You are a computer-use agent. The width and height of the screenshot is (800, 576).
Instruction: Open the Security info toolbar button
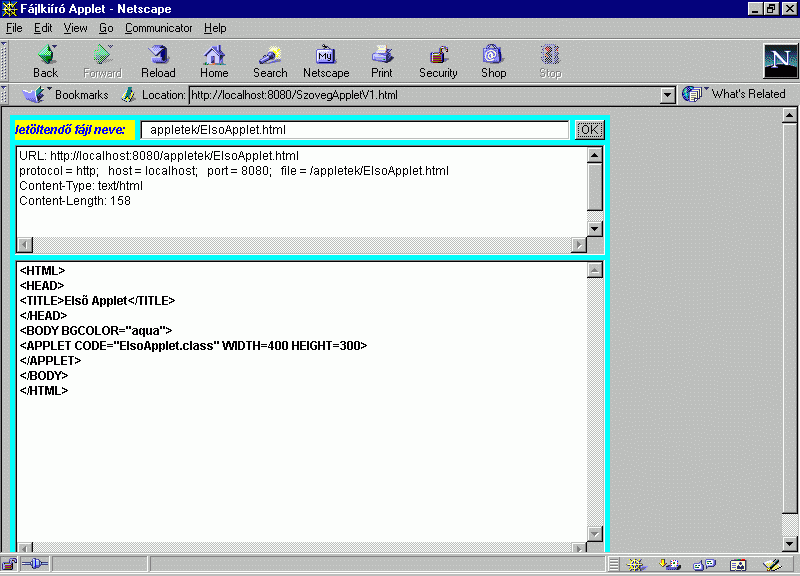438,61
